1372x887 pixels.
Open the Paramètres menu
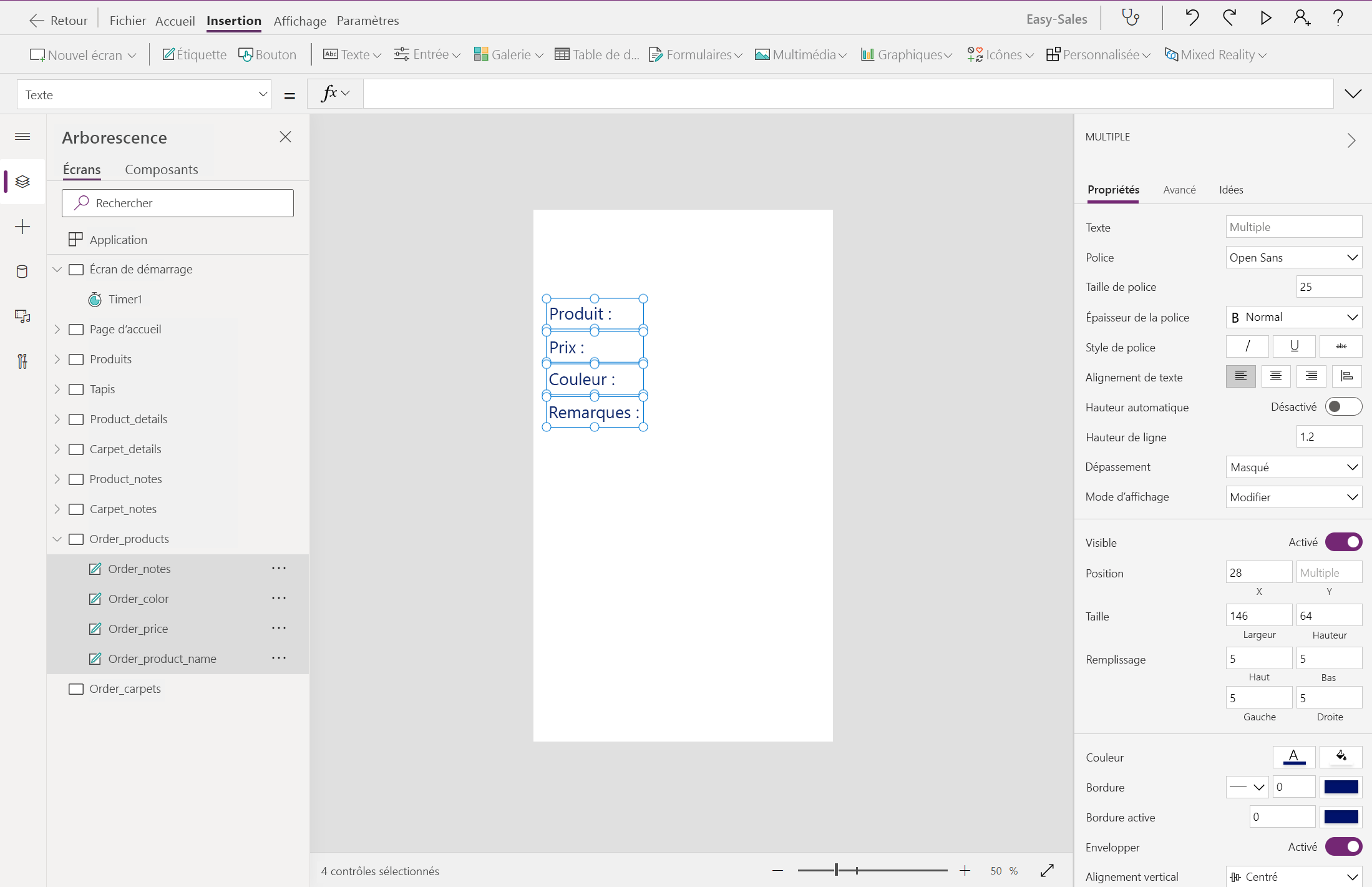tap(367, 21)
